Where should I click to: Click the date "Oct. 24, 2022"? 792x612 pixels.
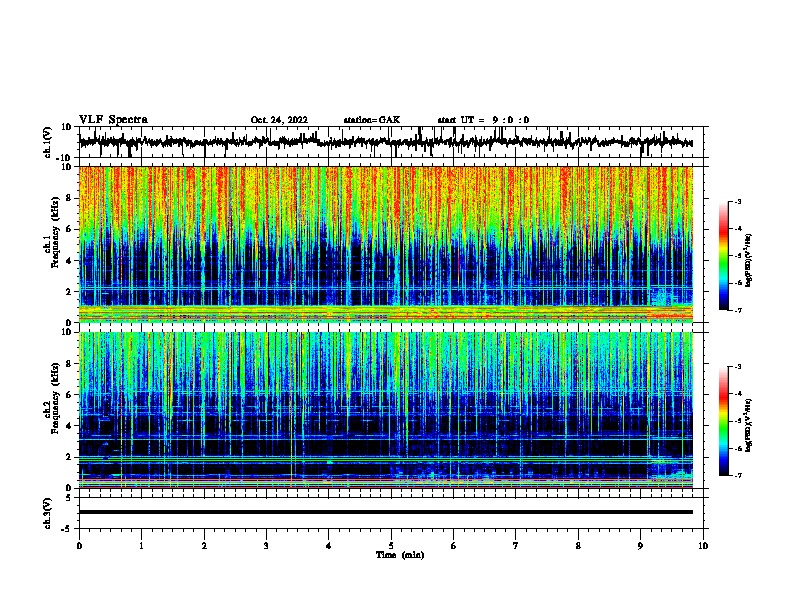click(x=279, y=120)
